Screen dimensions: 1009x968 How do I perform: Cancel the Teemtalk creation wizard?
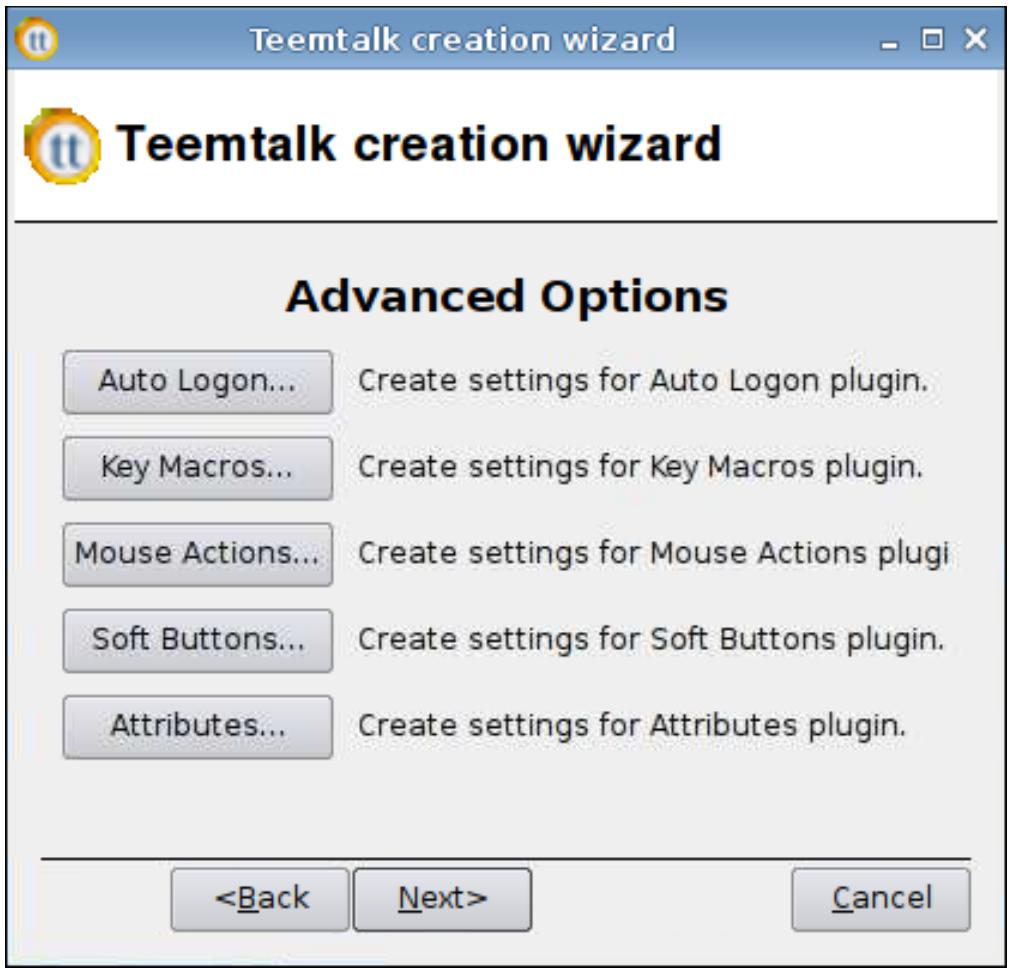click(x=881, y=899)
